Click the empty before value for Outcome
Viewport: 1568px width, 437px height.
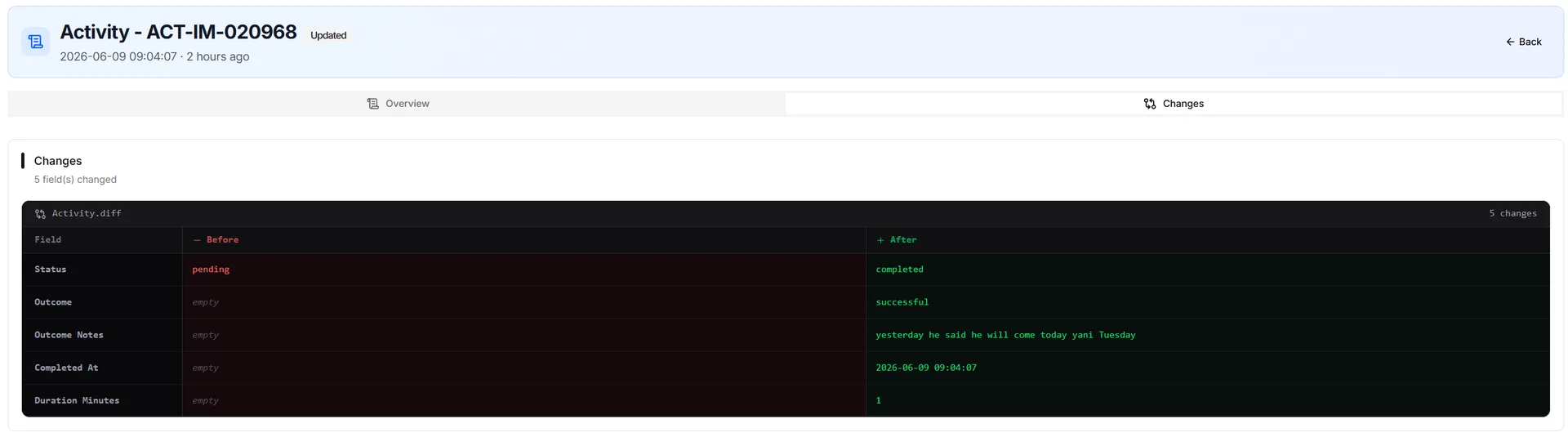click(205, 302)
